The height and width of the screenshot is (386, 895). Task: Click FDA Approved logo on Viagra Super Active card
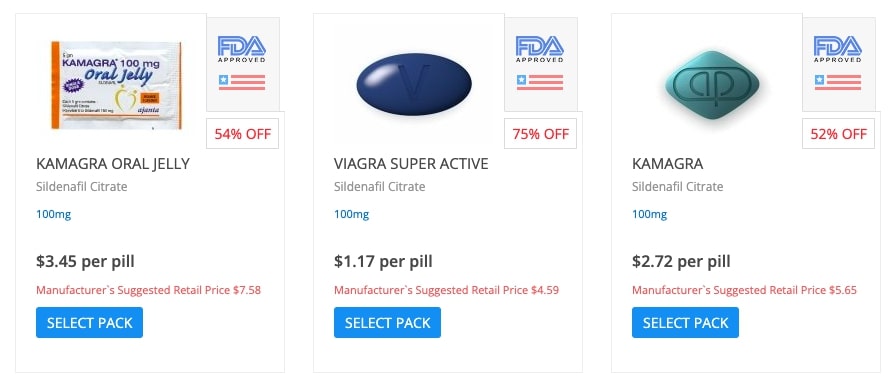point(540,49)
